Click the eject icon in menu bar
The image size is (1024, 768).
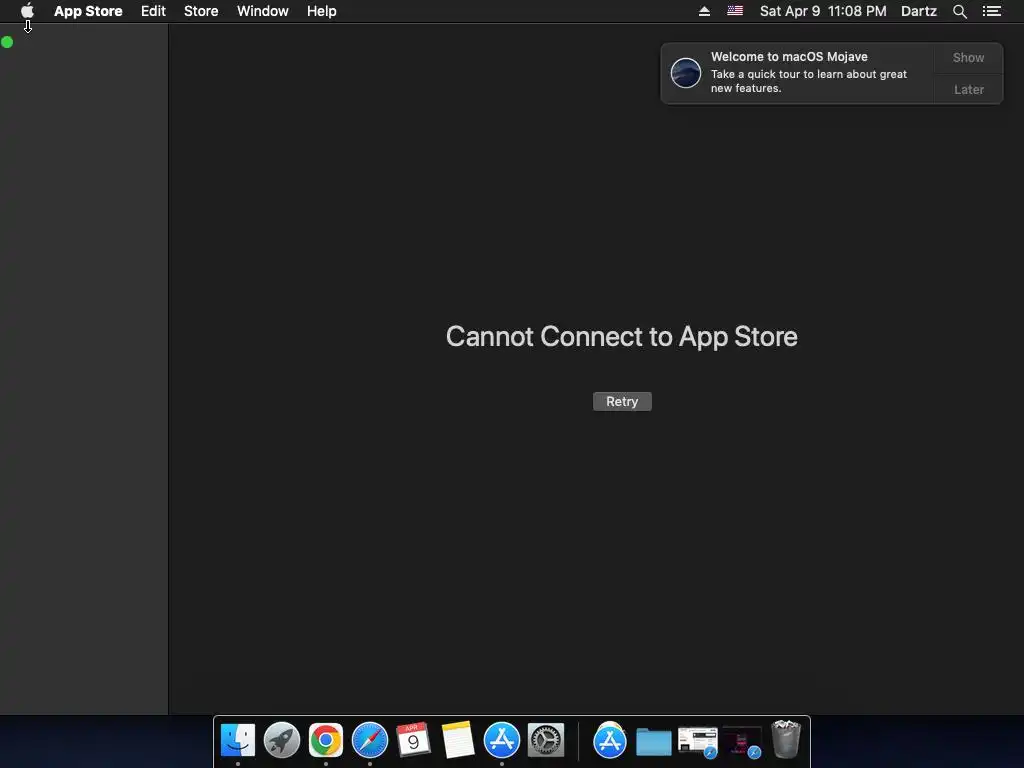(x=704, y=11)
